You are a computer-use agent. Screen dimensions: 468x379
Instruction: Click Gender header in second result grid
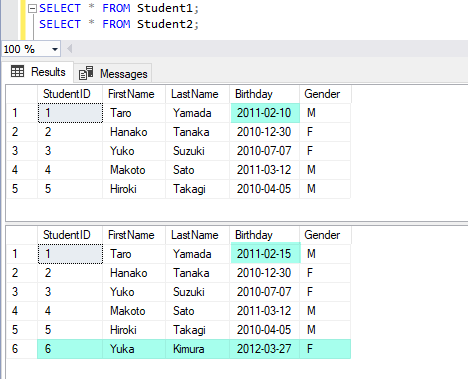pos(325,235)
